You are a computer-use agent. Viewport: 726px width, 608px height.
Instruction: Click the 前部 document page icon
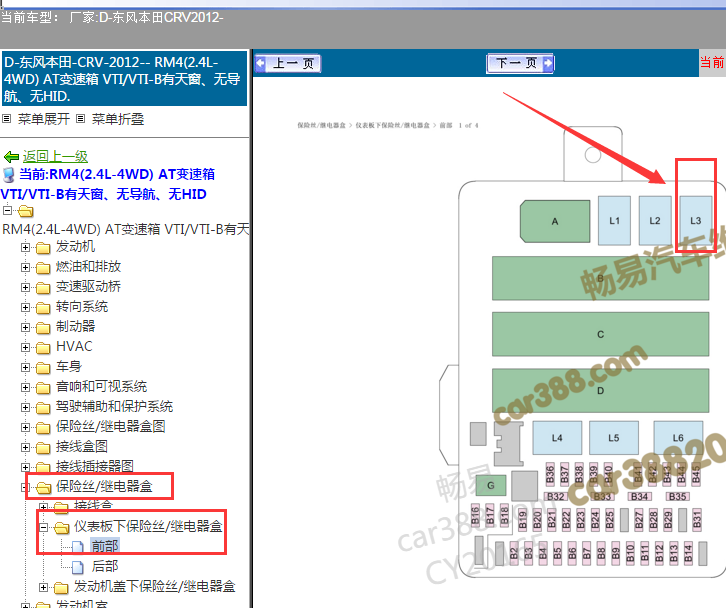pyautogui.click(x=78, y=547)
